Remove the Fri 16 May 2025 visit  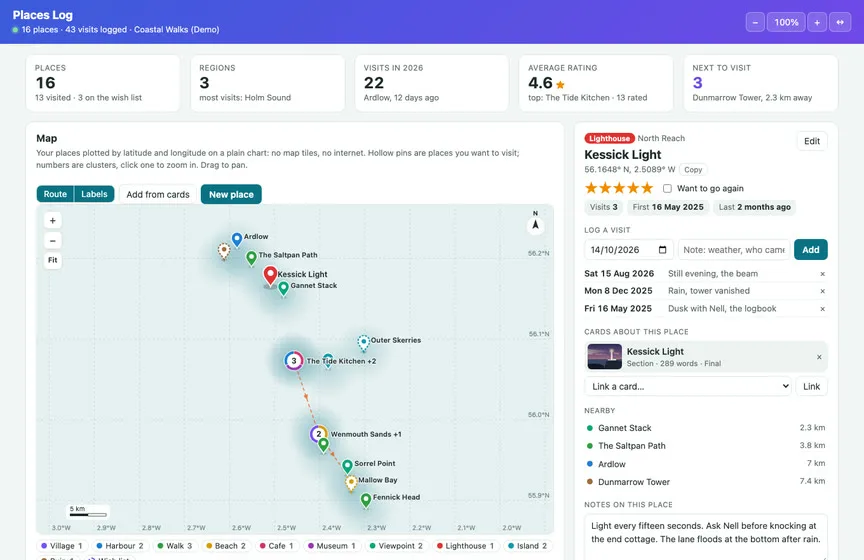click(822, 309)
